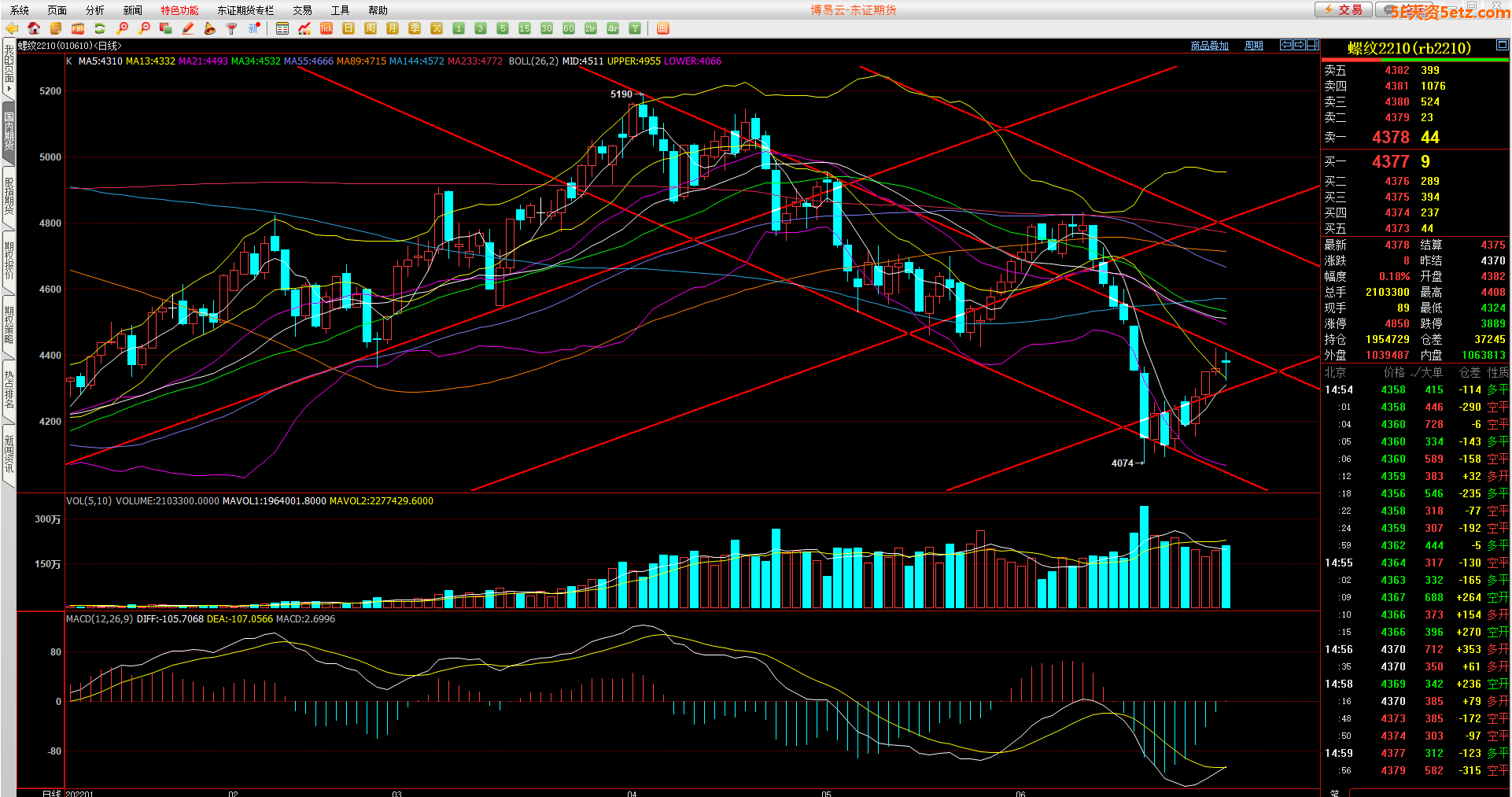The height and width of the screenshot is (797, 1512).
Task: Click the 交易 trade button
Action: (1343, 9)
